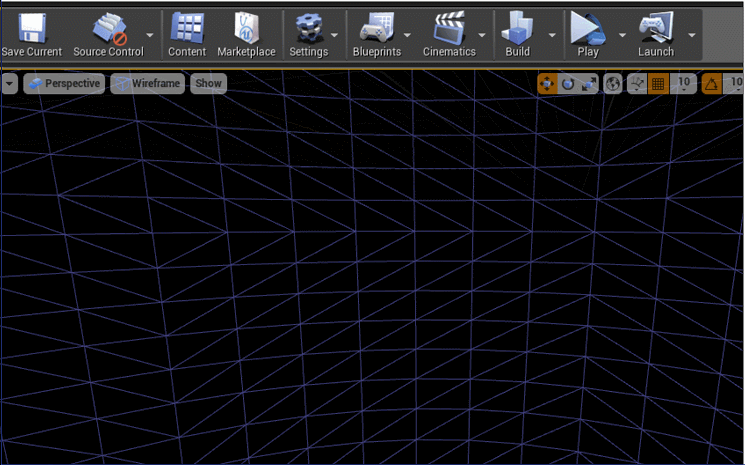Expand the Blueprints dropdown arrow

(x=407, y=35)
